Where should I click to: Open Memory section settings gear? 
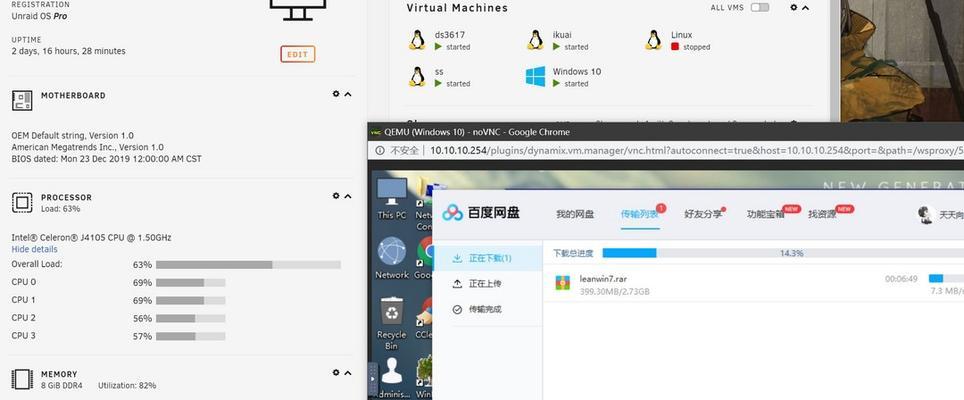point(336,372)
